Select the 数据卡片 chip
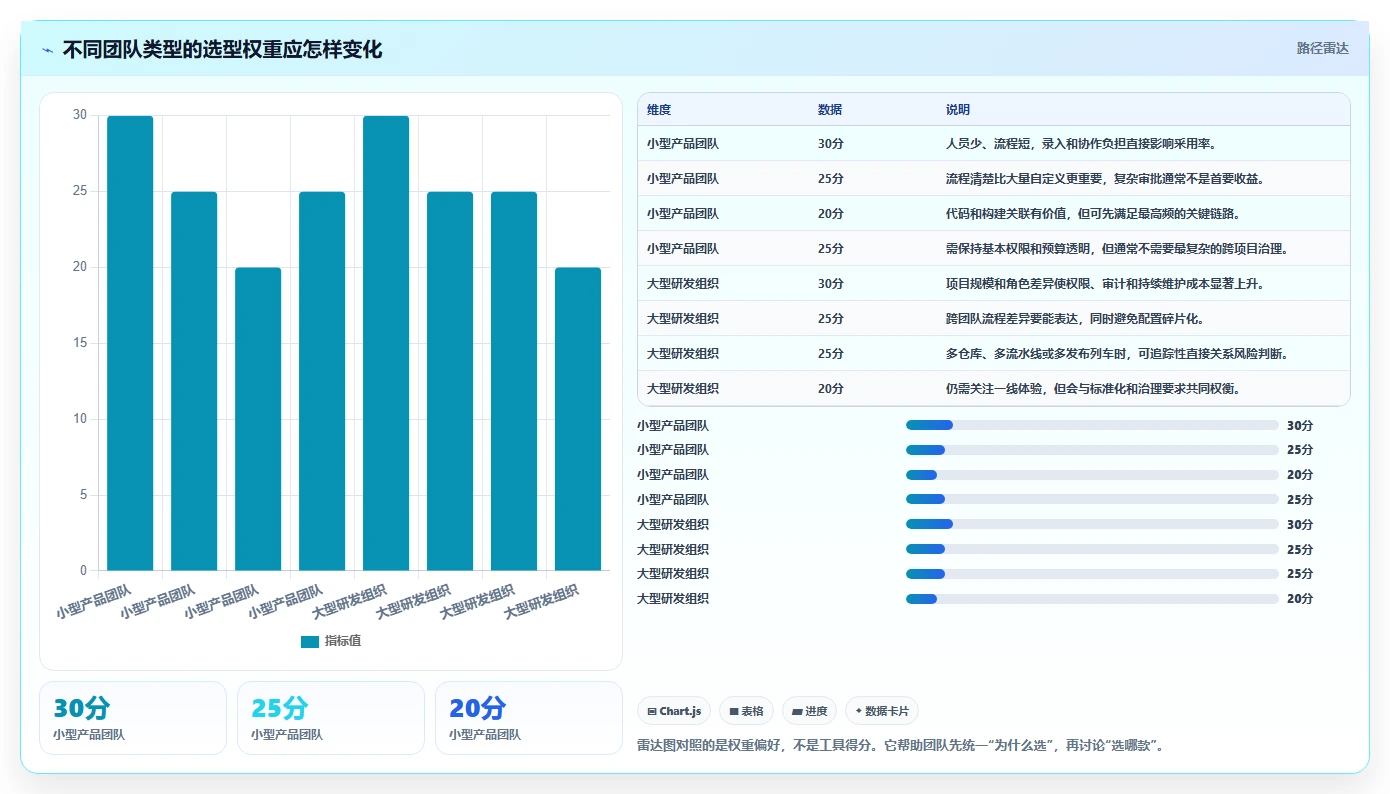Viewport: 1390px width, 794px height. tap(882, 711)
